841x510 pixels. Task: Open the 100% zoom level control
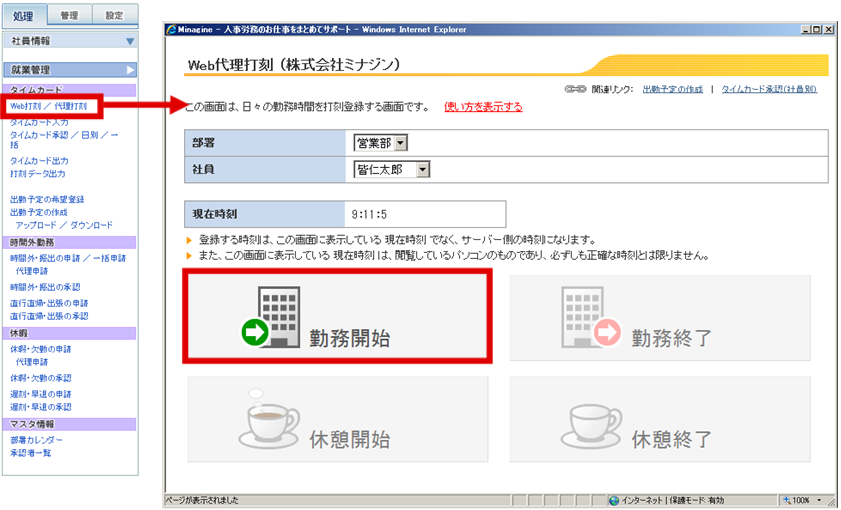802,500
